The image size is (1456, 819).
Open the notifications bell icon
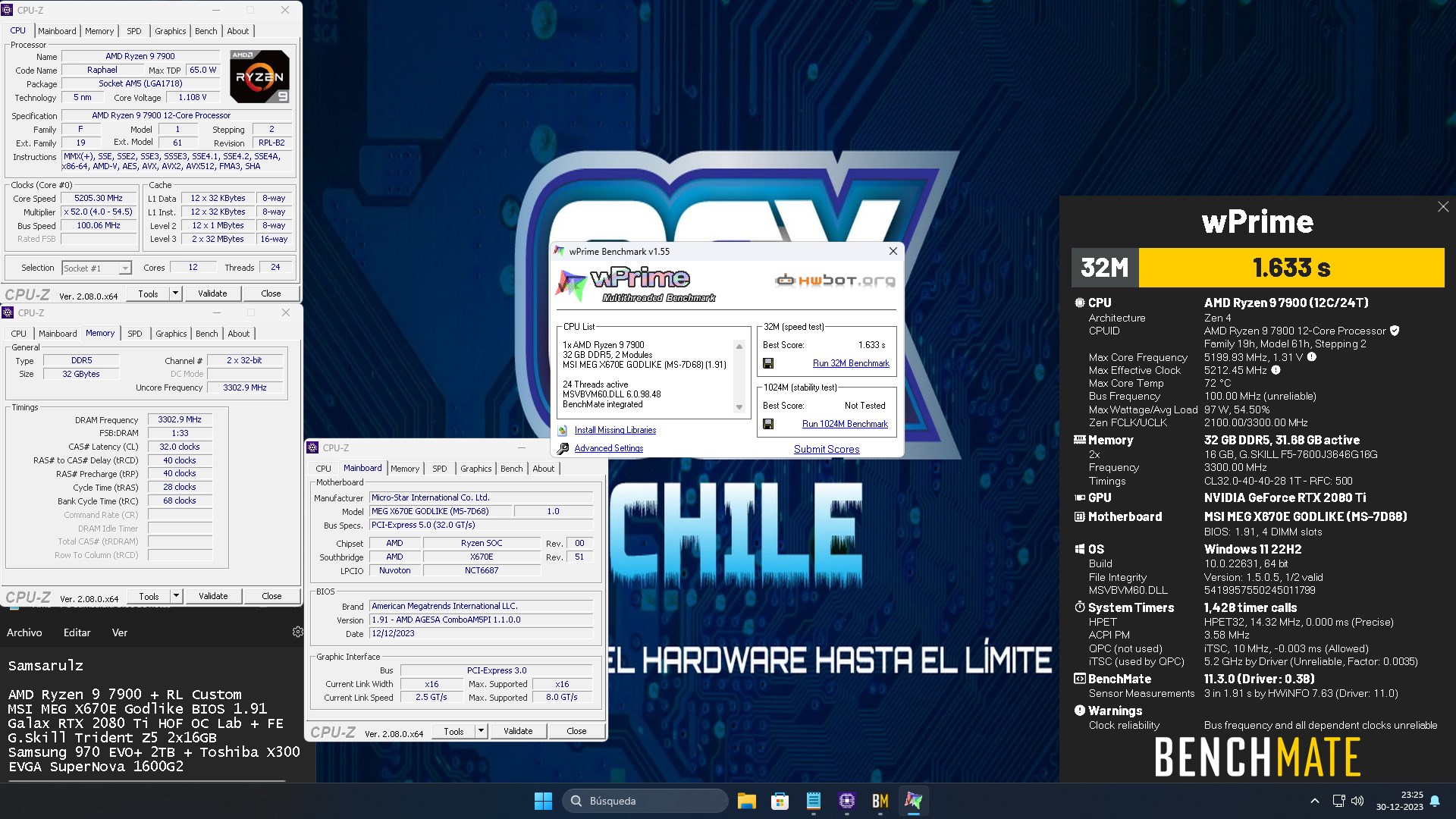click(1435, 801)
